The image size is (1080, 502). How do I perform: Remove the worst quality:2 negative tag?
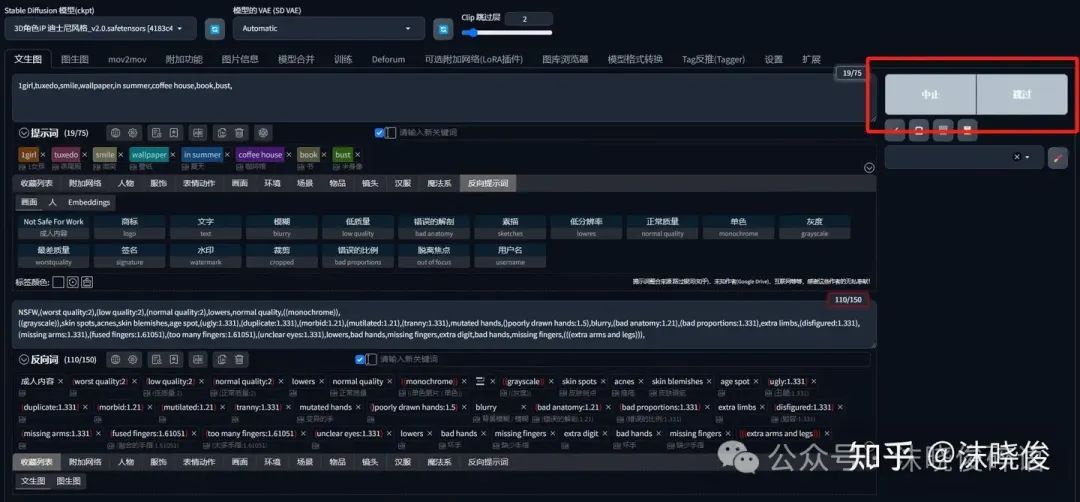pos(134,381)
